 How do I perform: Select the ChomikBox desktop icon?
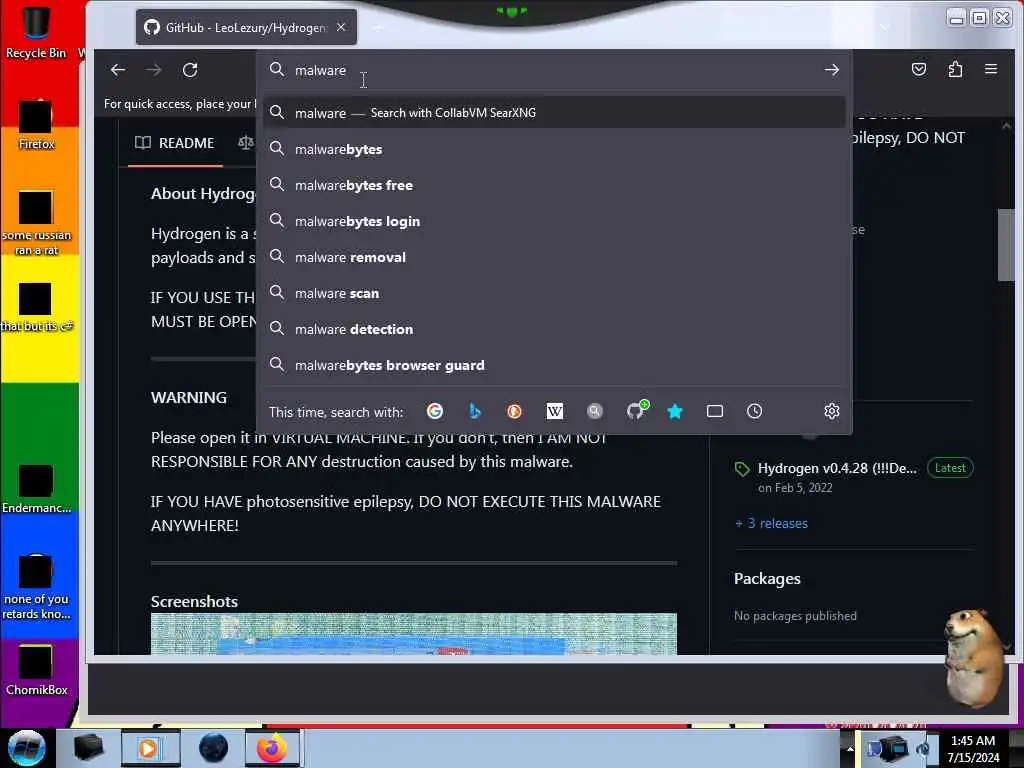[36, 669]
